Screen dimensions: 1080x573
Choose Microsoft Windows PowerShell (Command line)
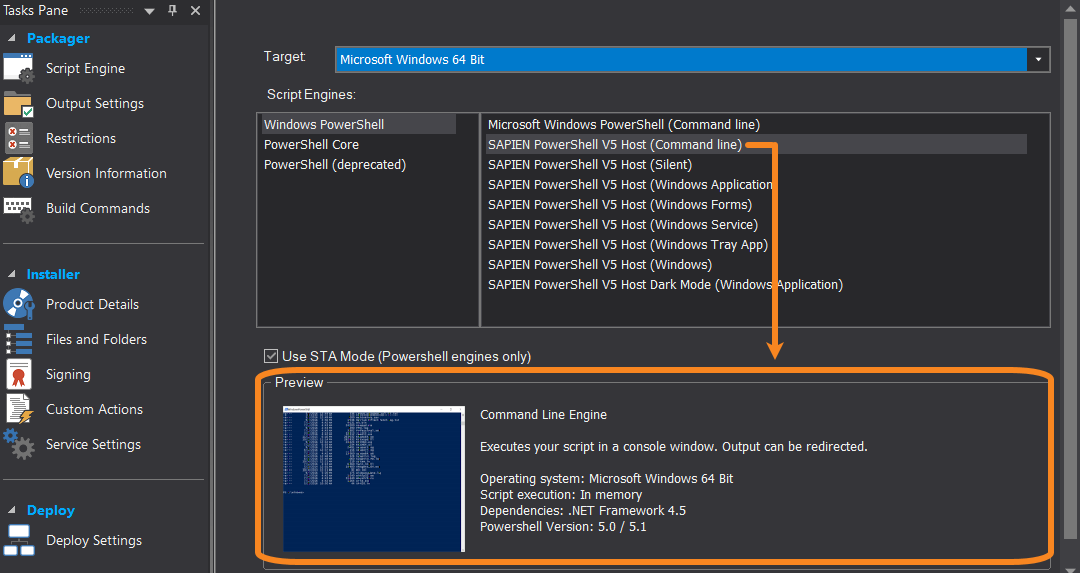coord(623,125)
